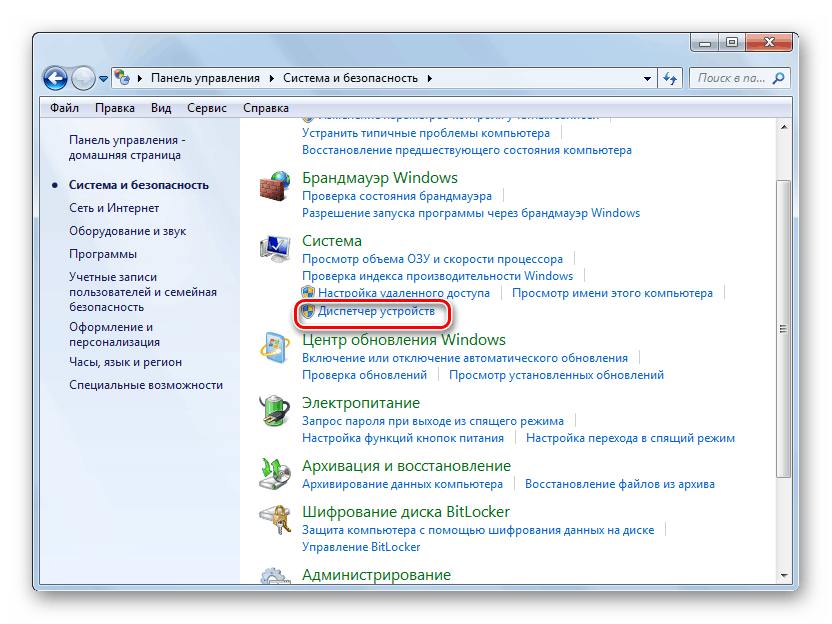
Task: Expand arrow after Панель управления breadcrumb
Action: [272, 78]
